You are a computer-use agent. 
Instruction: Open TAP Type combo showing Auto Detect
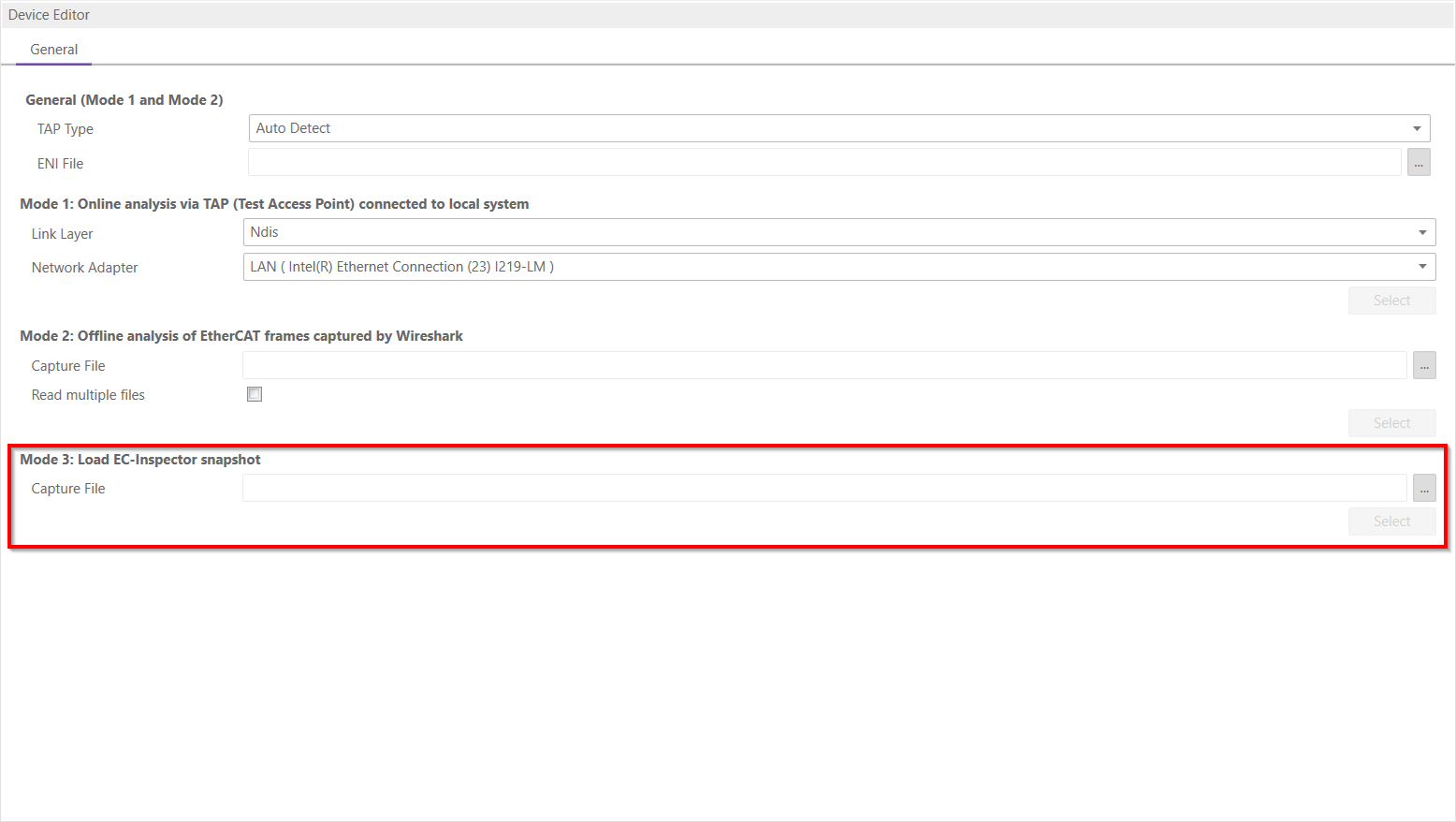pyautogui.click(x=823, y=128)
